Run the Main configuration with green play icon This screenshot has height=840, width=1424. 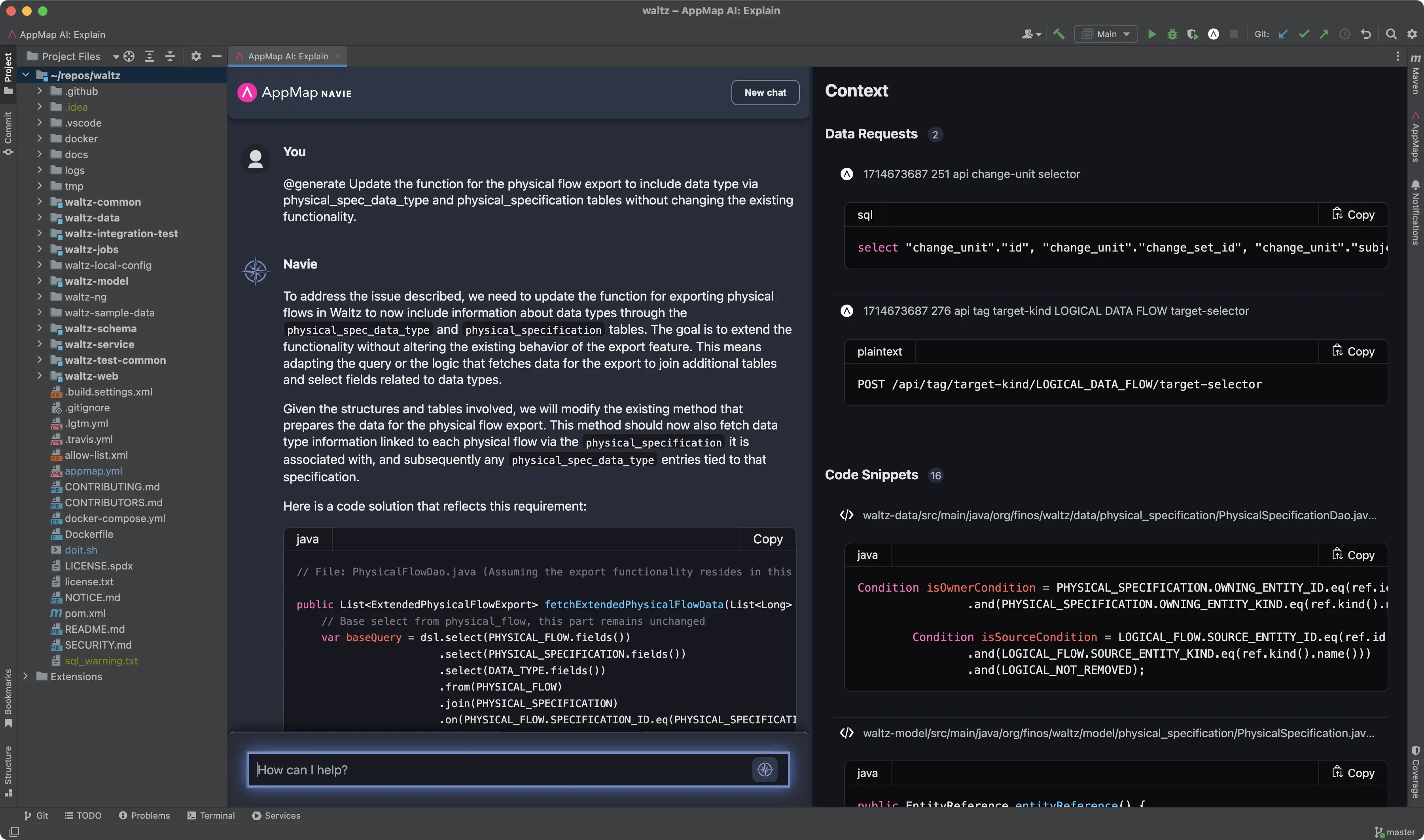tap(1151, 34)
